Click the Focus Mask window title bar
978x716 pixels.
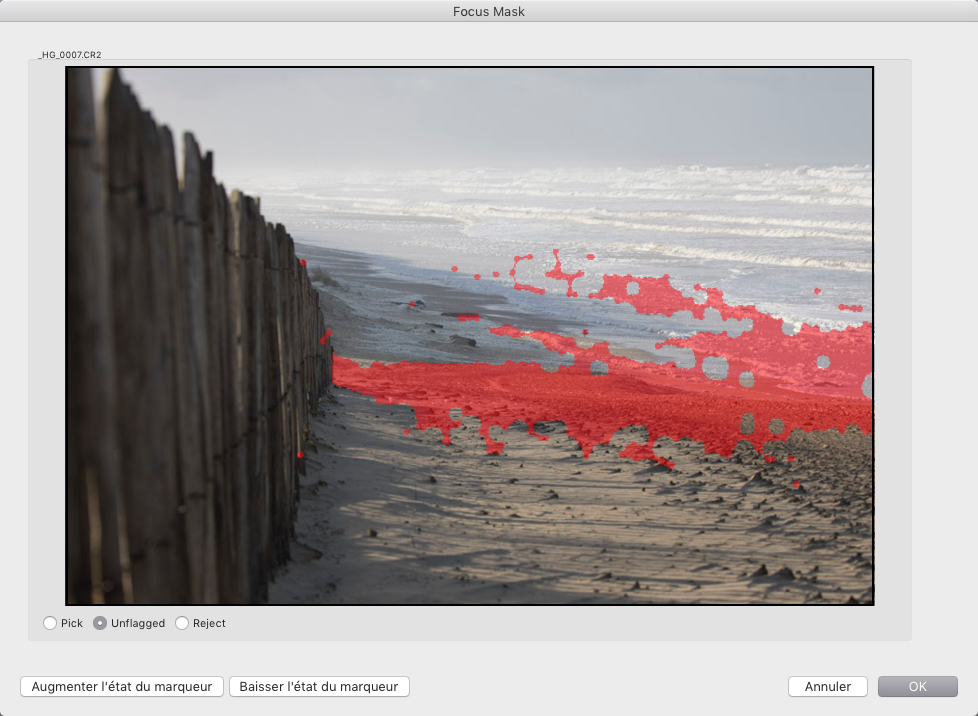click(489, 11)
